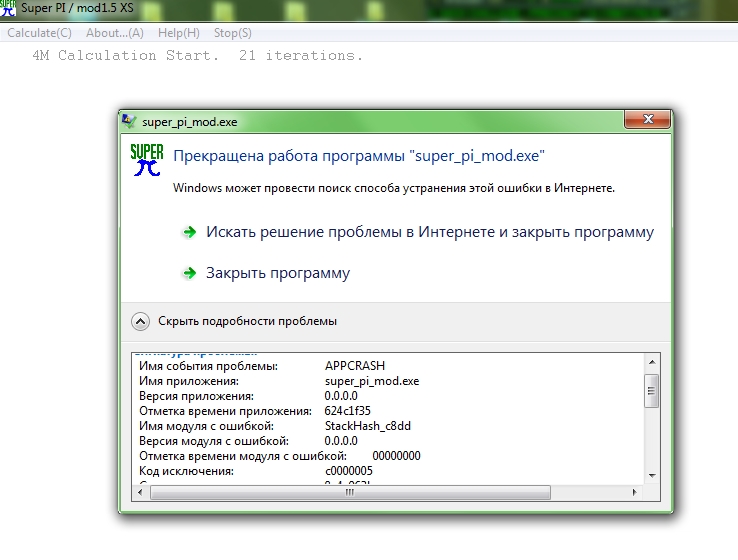
Task: Choose 'Закрыть программу' option
Action: click(278, 273)
